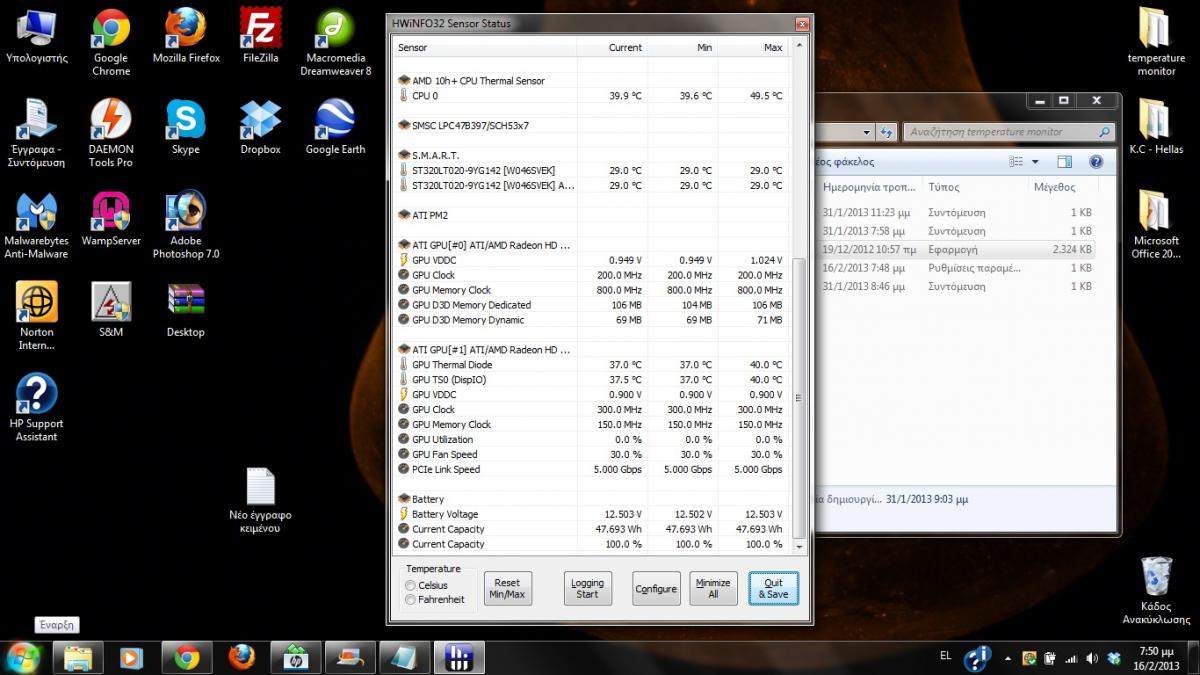Sort Explorer by Μέγεθος column
The width and height of the screenshot is (1200, 675).
pos(1060,187)
